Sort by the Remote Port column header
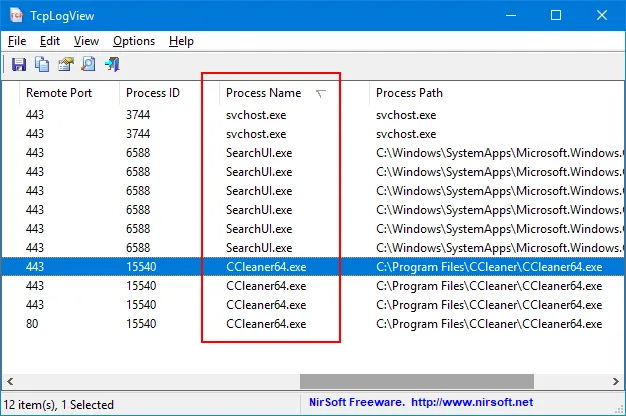This screenshot has height=416, width=626. (x=69, y=93)
